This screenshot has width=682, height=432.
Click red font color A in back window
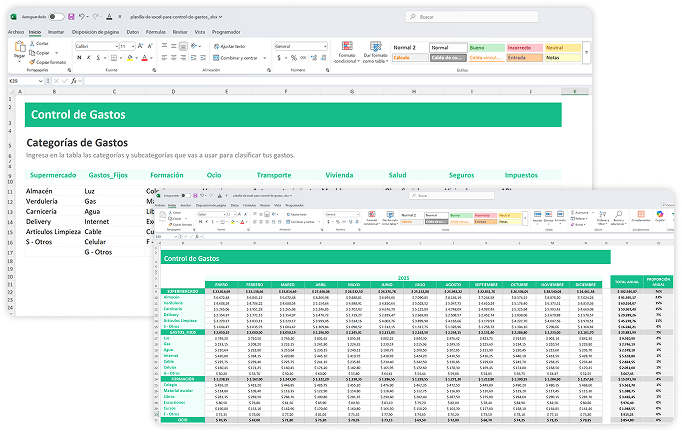coord(144,57)
